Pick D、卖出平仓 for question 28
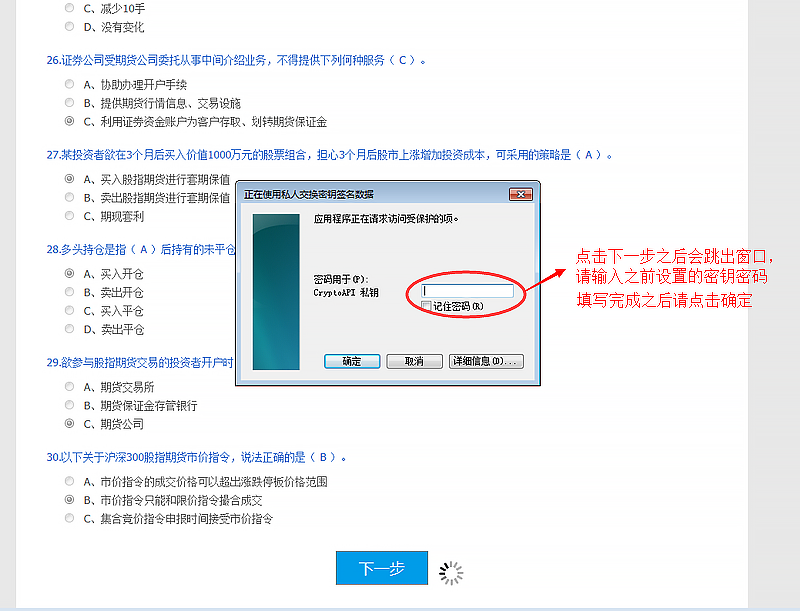This screenshot has width=800, height=611. [x=69, y=329]
